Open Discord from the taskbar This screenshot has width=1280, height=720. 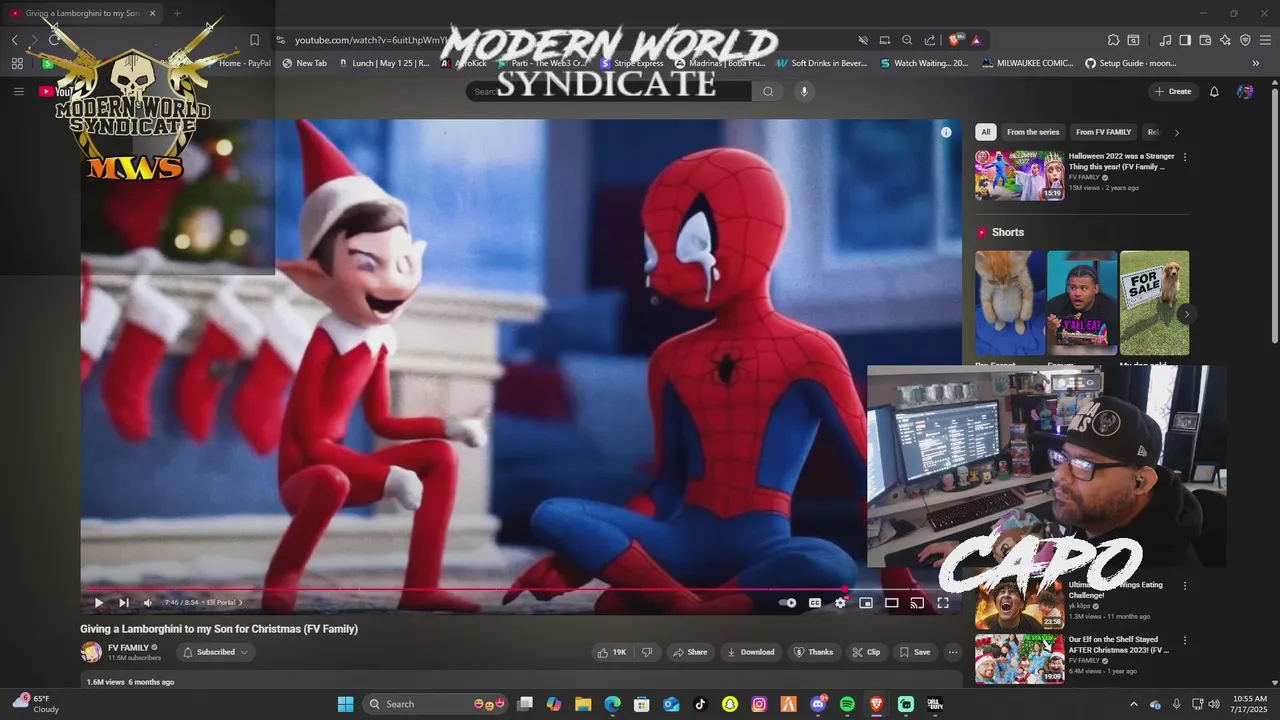pos(818,704)
